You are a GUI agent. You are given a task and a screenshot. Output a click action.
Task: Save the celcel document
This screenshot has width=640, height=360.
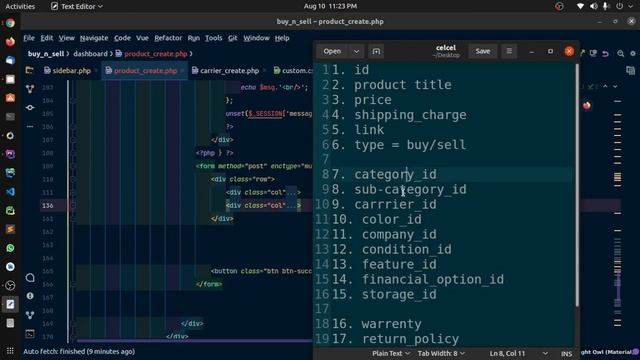[482, 51]
